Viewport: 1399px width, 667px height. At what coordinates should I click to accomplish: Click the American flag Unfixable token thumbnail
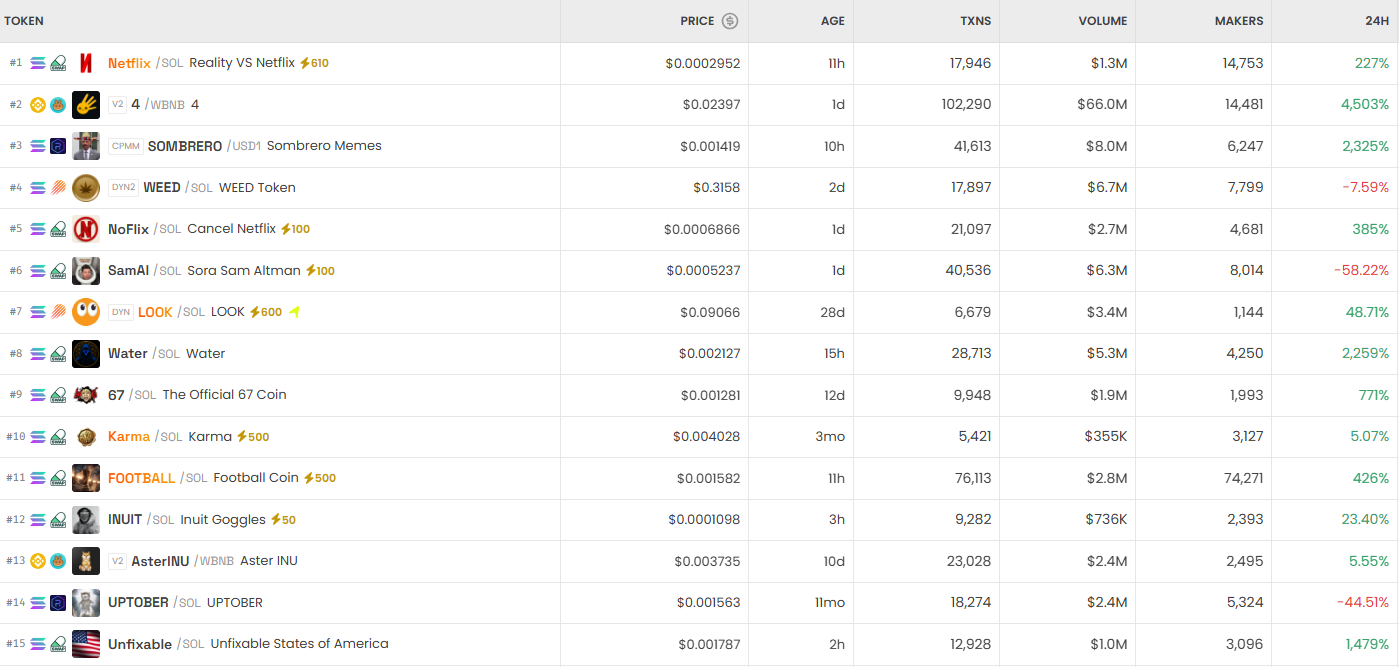(86, 644)
